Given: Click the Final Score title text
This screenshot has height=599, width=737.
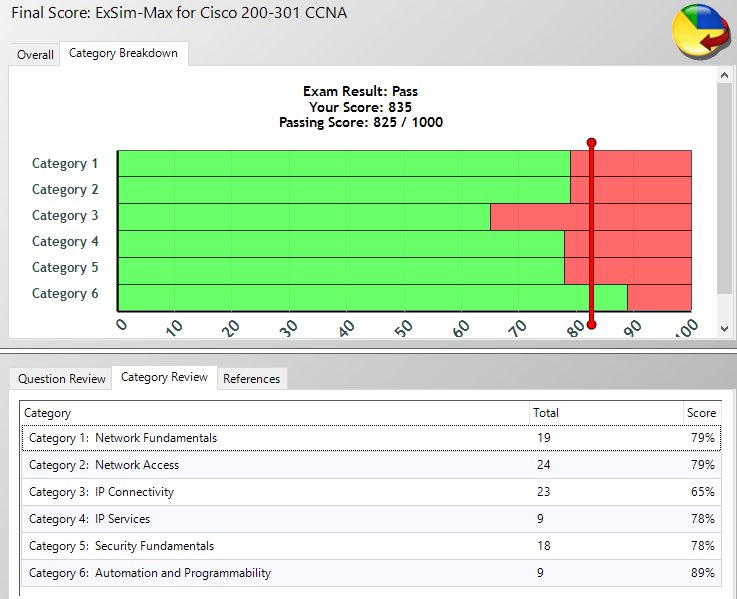Looking at the screenshot, I should pos(179,13).
